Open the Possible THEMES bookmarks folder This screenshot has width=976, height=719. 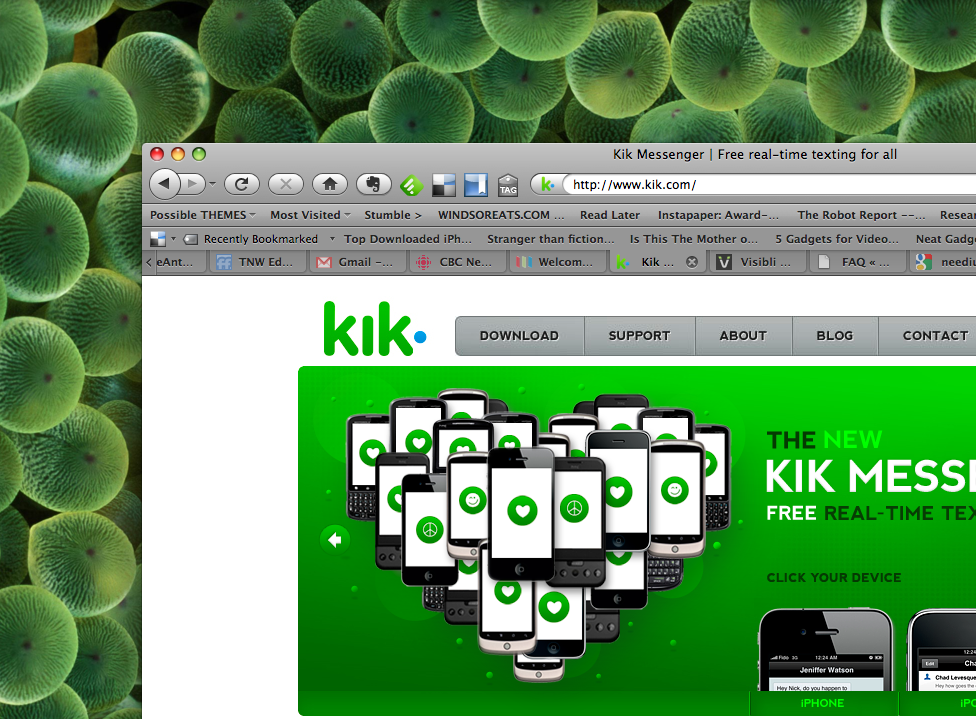[202, 215]
